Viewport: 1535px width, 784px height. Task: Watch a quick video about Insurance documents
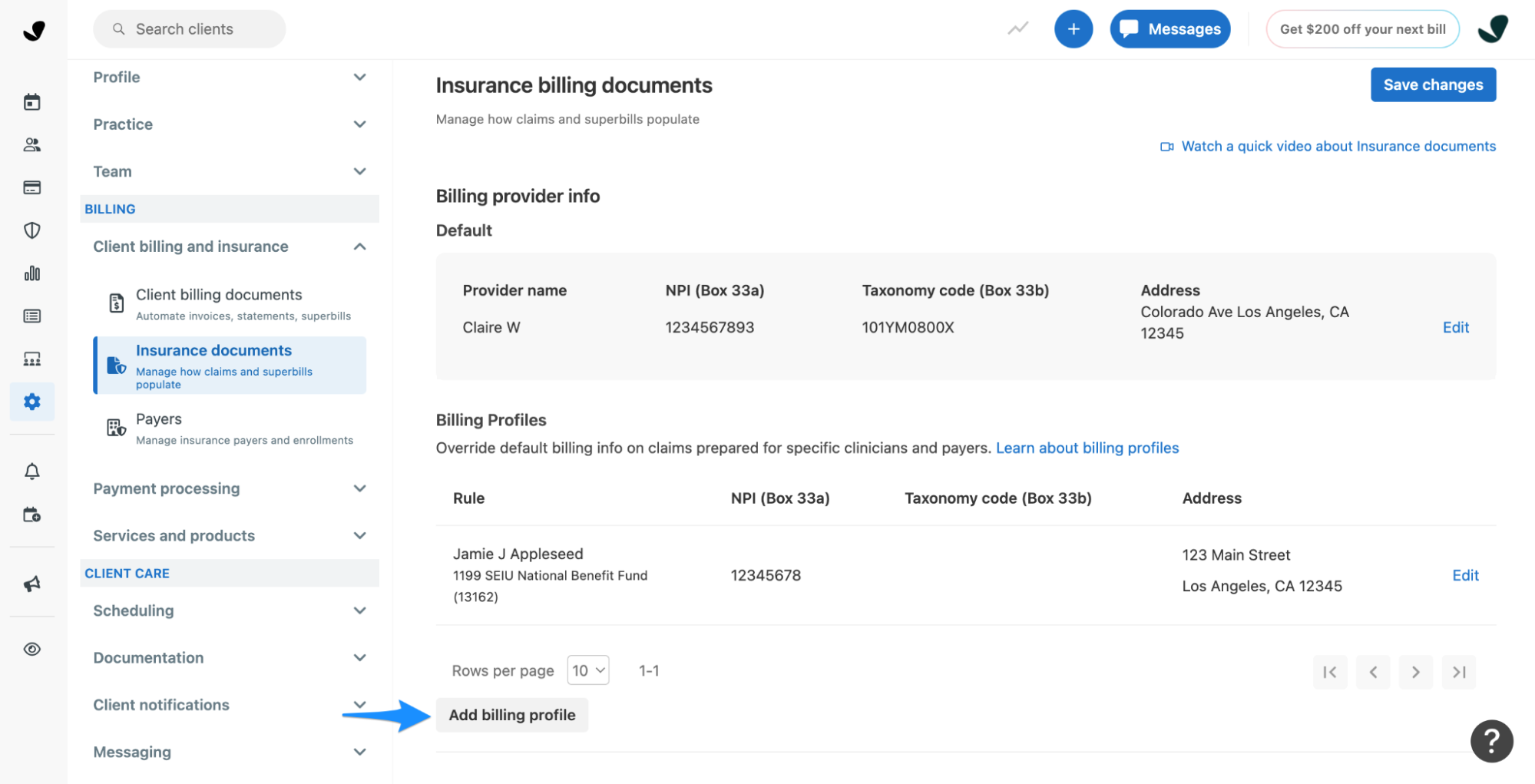pyautogui.click(x=1338, y=146)
